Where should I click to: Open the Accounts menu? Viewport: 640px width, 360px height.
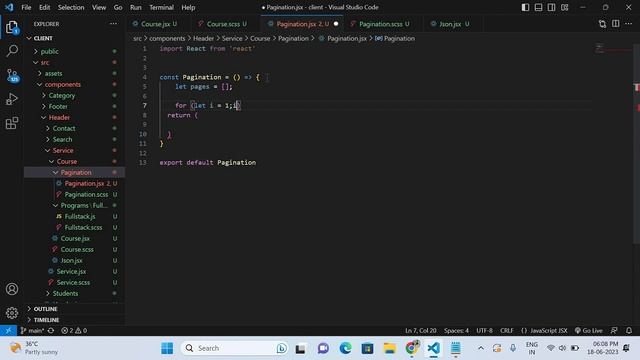point(12,289)
